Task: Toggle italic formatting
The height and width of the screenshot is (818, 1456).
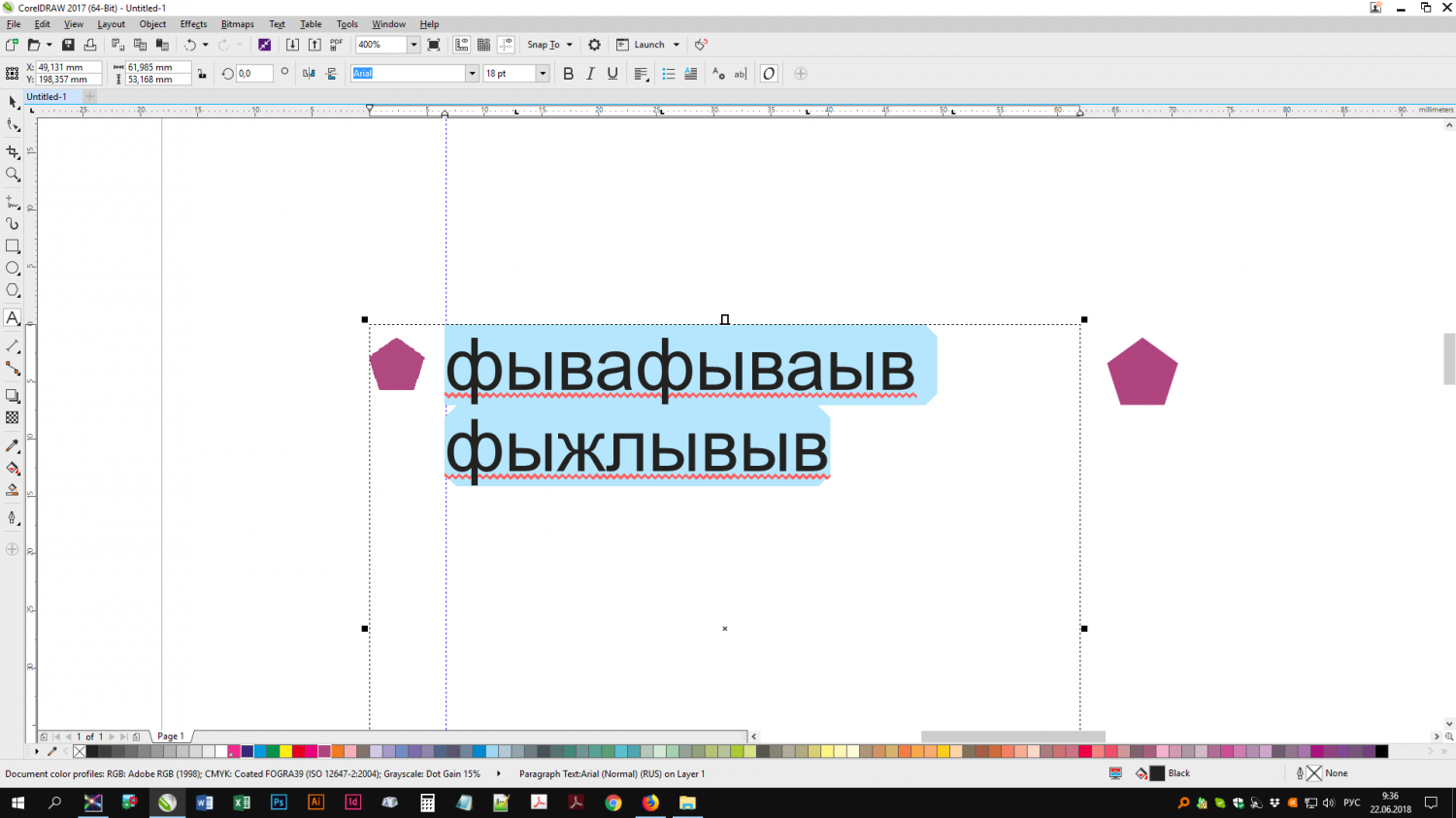Action: (590, 73)
